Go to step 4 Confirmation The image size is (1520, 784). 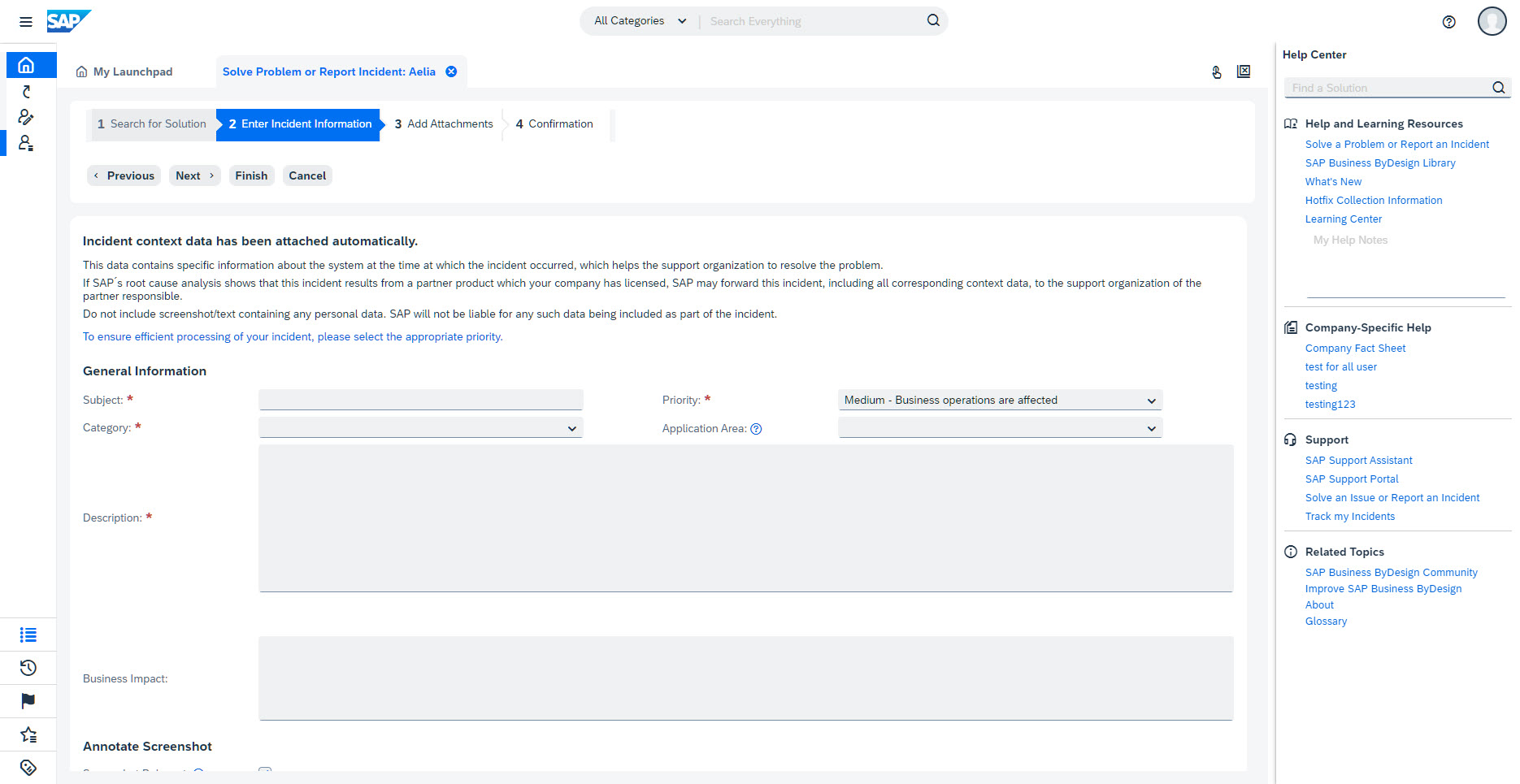click(554, 124)
